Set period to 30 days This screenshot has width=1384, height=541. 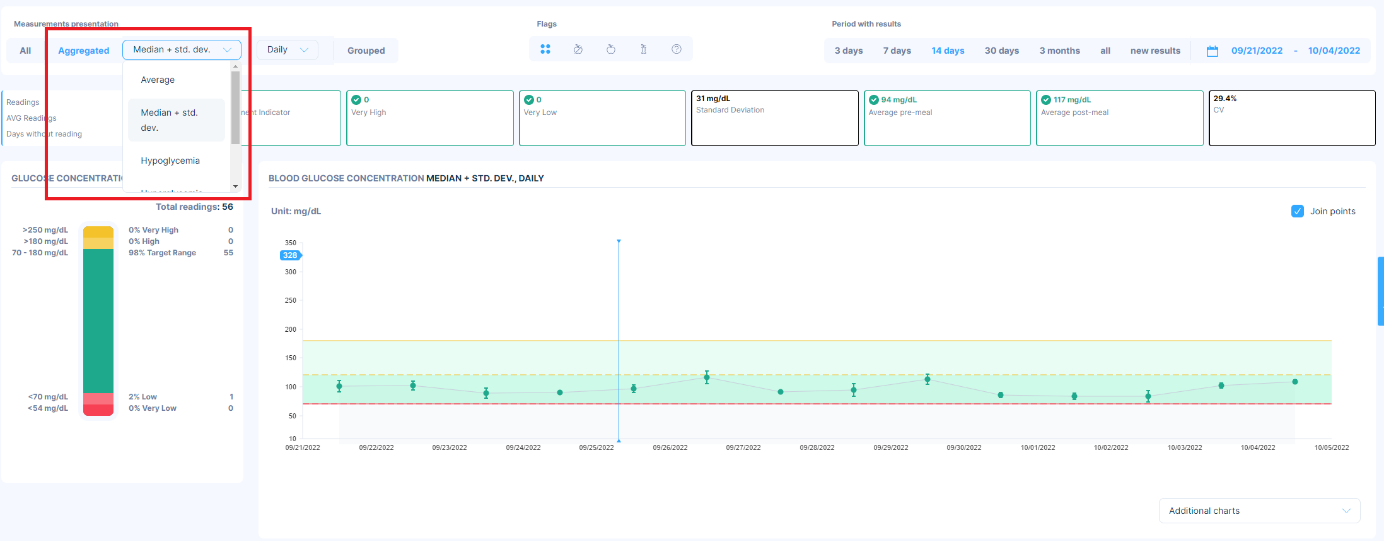[1002, 50]
